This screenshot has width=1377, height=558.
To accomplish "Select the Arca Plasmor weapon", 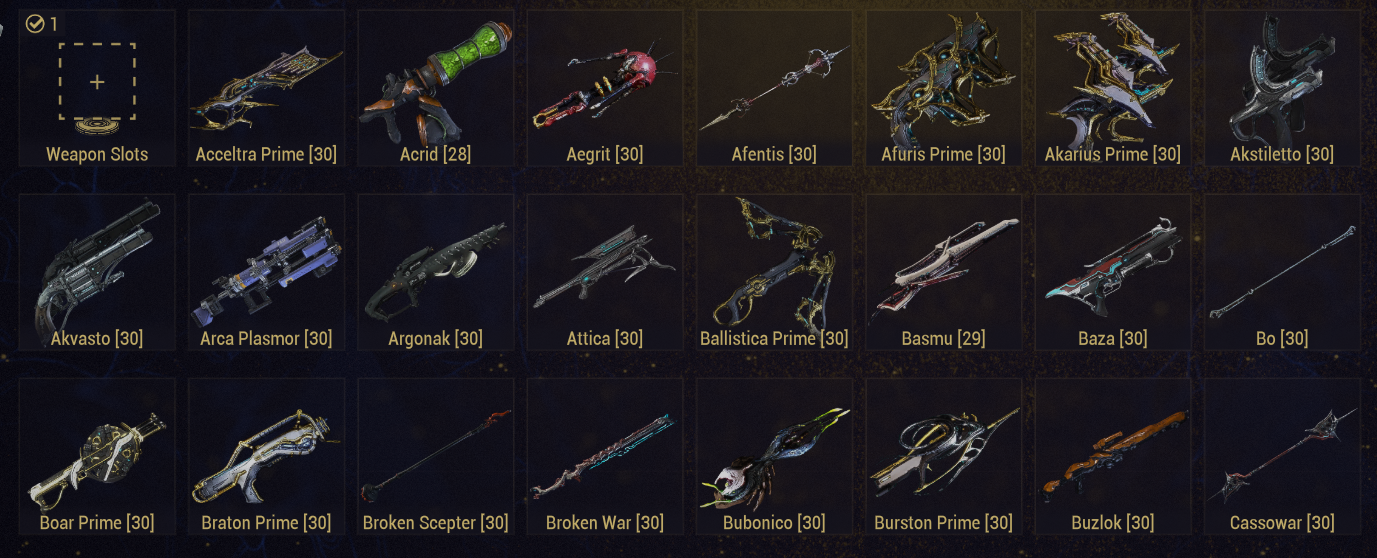I will [266, 272].
